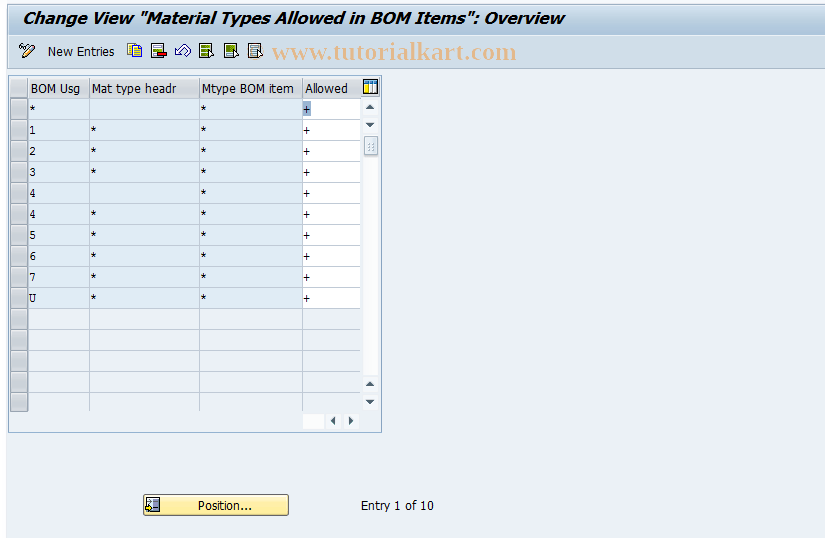Click the Mtype BOM item column header
The image size is (825, 538).
tap(251, 88)
